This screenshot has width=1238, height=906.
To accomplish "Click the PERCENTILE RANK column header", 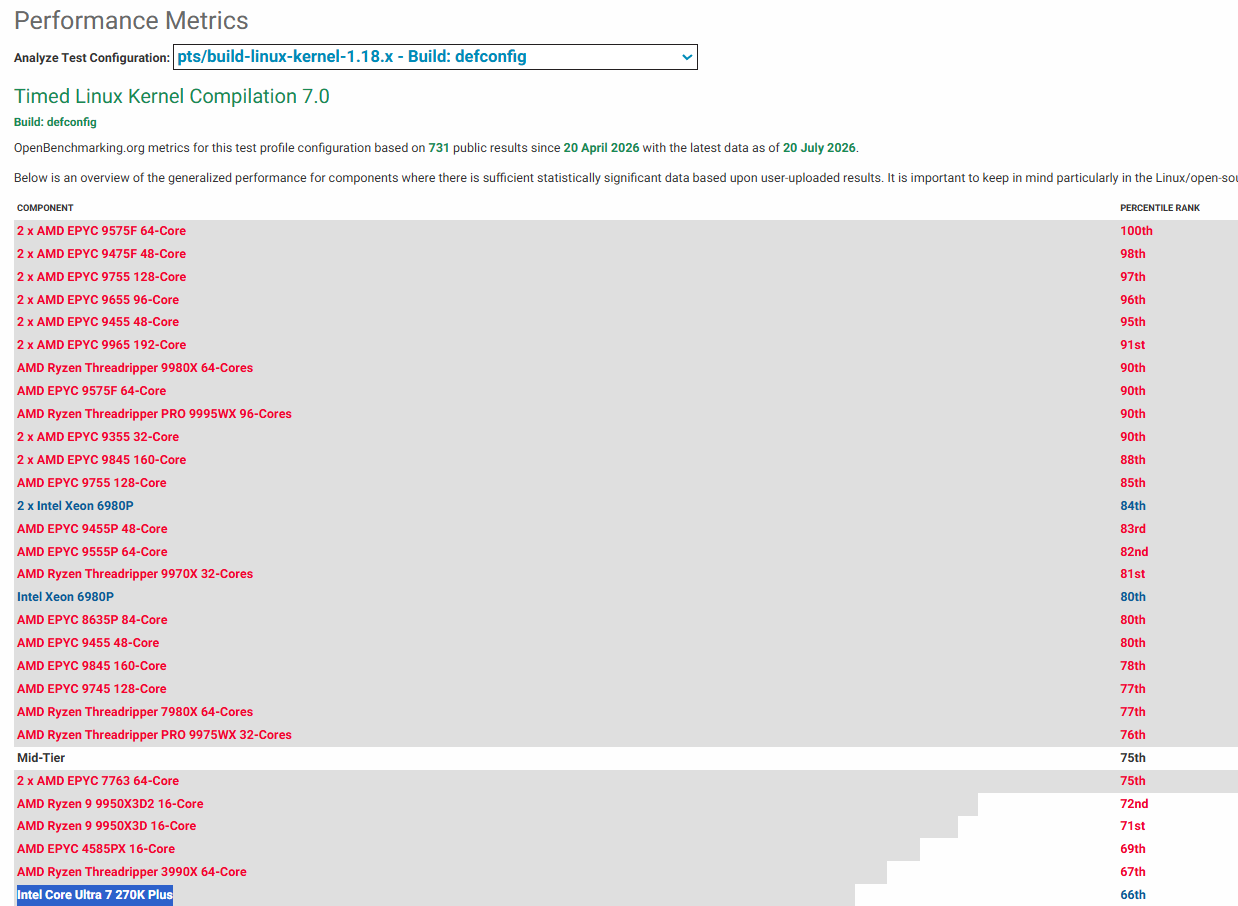I will point(1160,208).
